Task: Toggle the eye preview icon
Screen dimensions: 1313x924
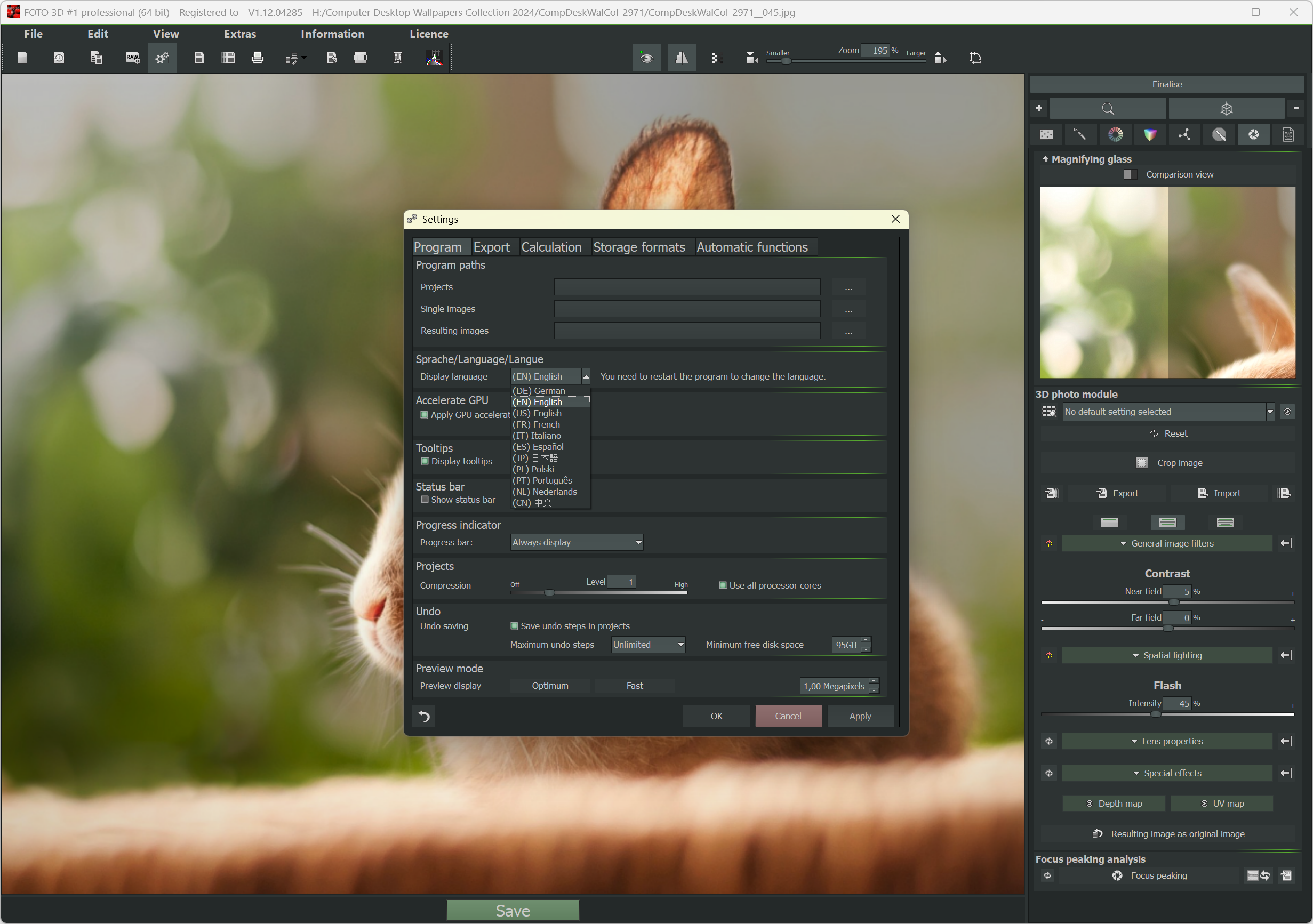Action: 646,58
